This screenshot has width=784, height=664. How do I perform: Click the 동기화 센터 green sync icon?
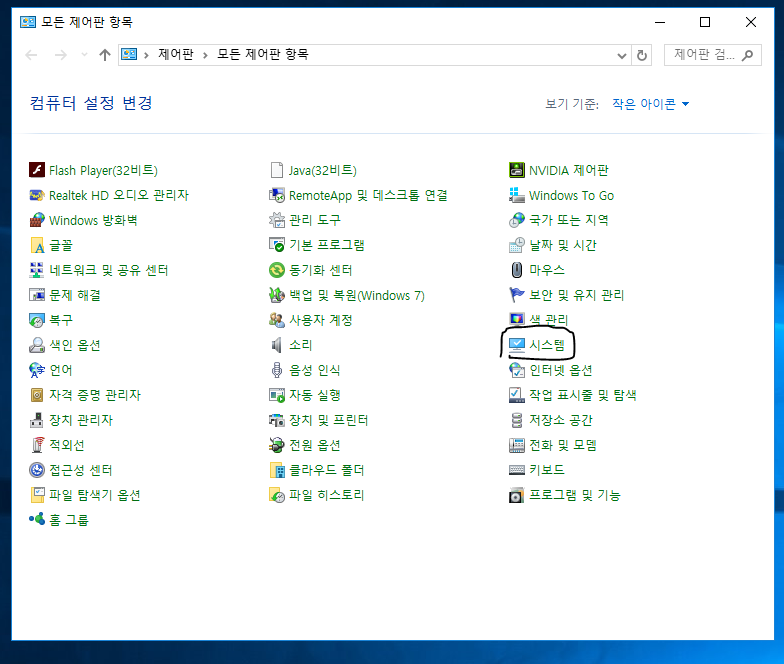[276, 270]
